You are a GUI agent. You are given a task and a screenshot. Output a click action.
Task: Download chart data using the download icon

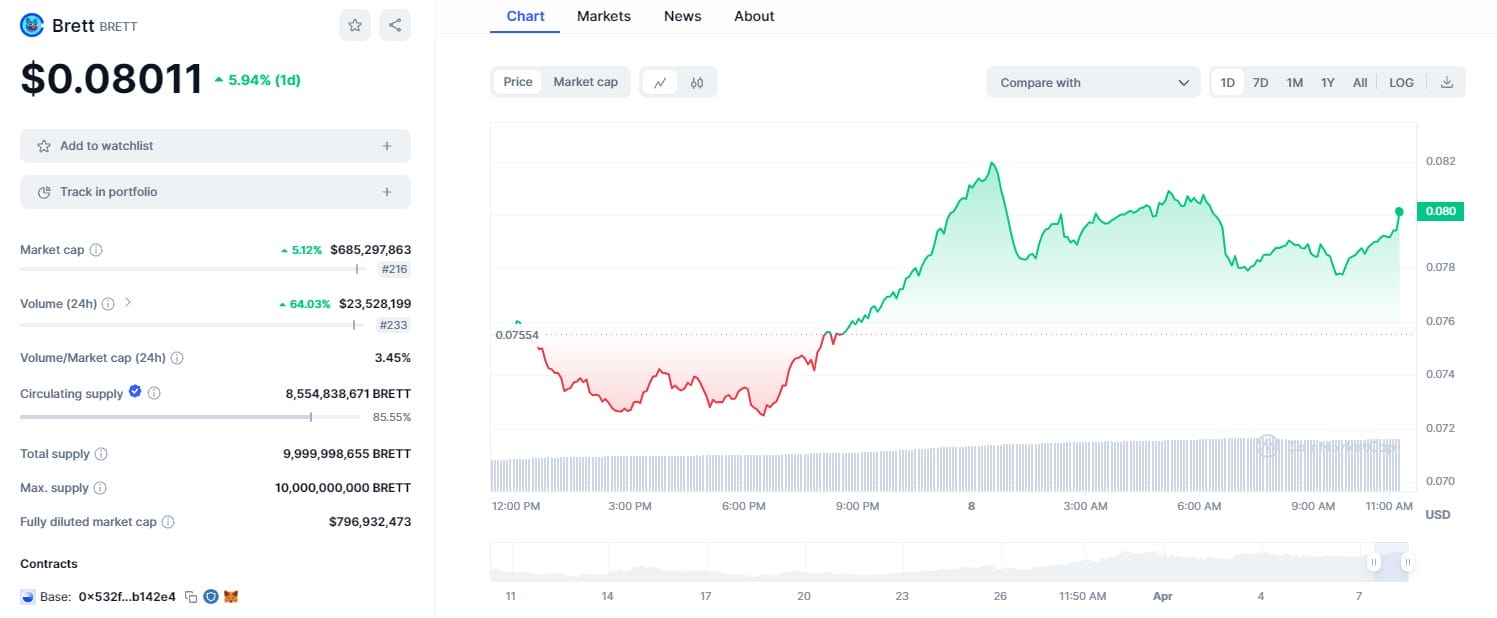point(1446,83)
